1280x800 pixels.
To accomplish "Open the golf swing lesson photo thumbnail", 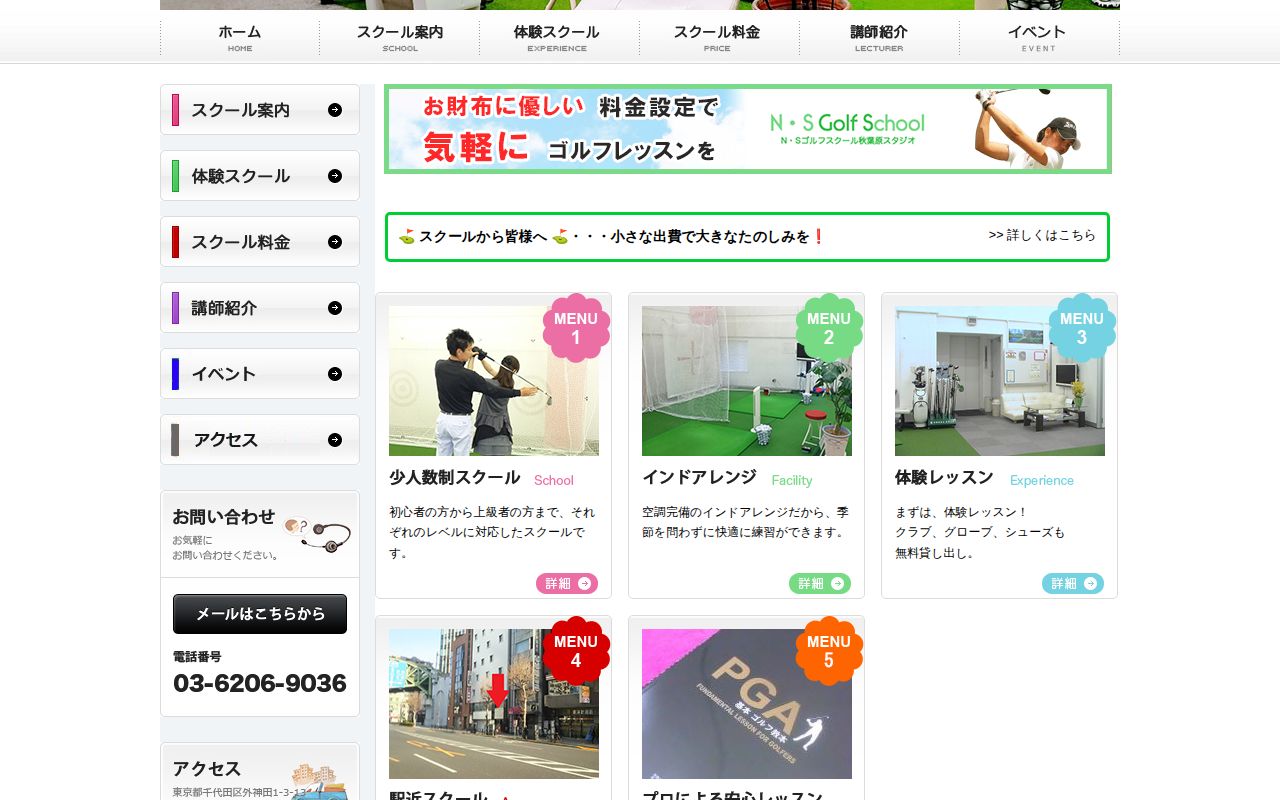I will point(494,381).
